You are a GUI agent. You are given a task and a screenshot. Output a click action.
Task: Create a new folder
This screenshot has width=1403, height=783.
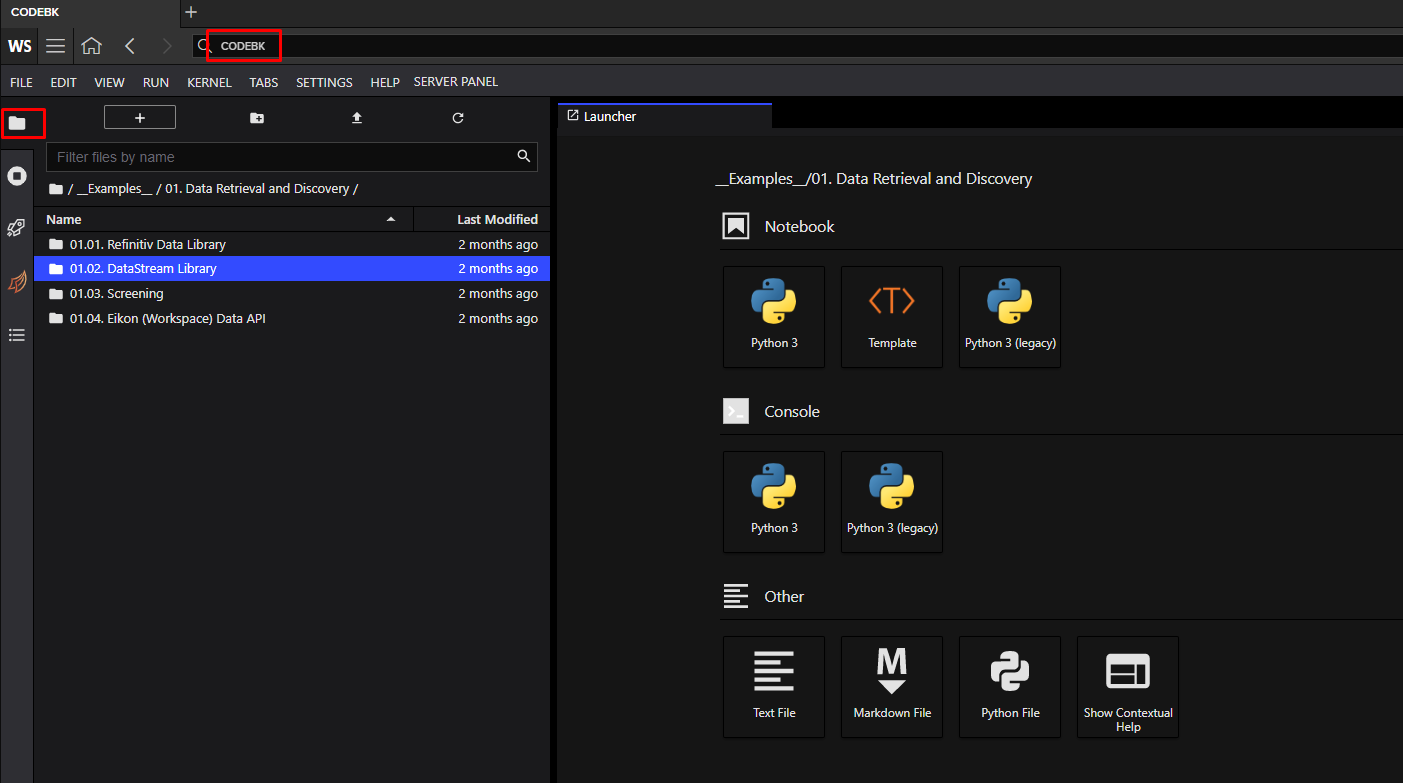257,118
